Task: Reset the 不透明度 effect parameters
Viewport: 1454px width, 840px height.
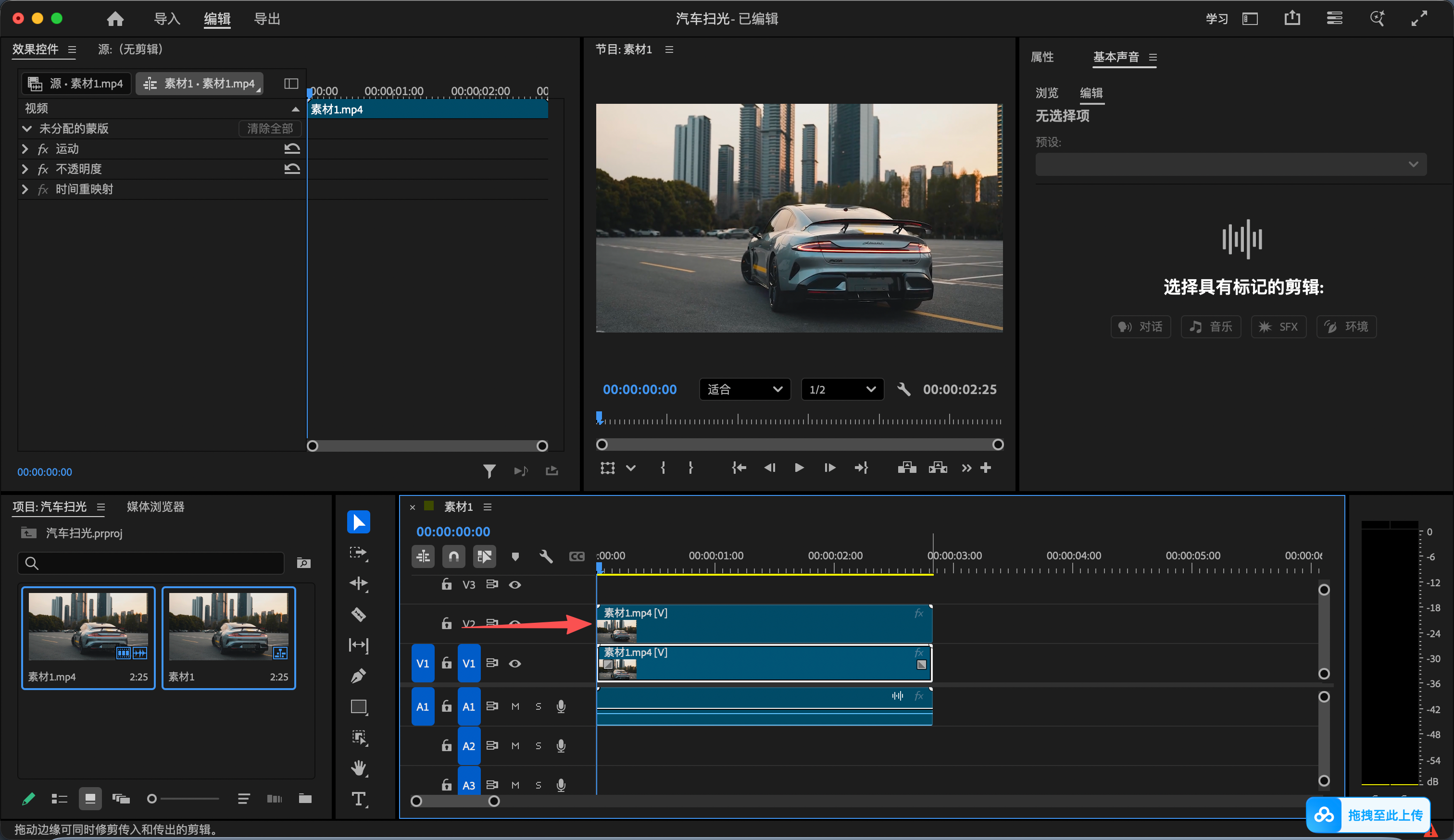Action: point(292,169)
